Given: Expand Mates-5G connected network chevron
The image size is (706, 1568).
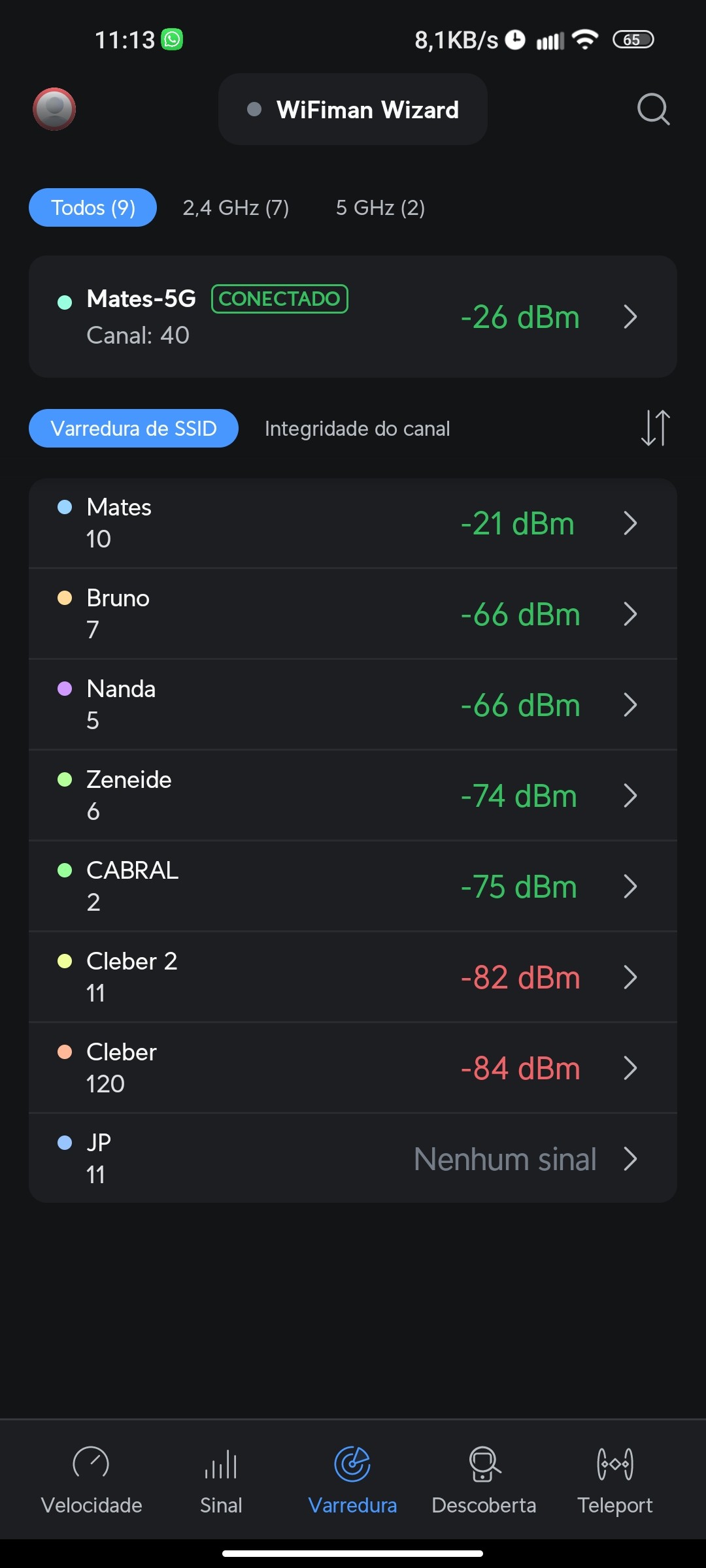Looking at the screenshot, I should pos(630,317).
